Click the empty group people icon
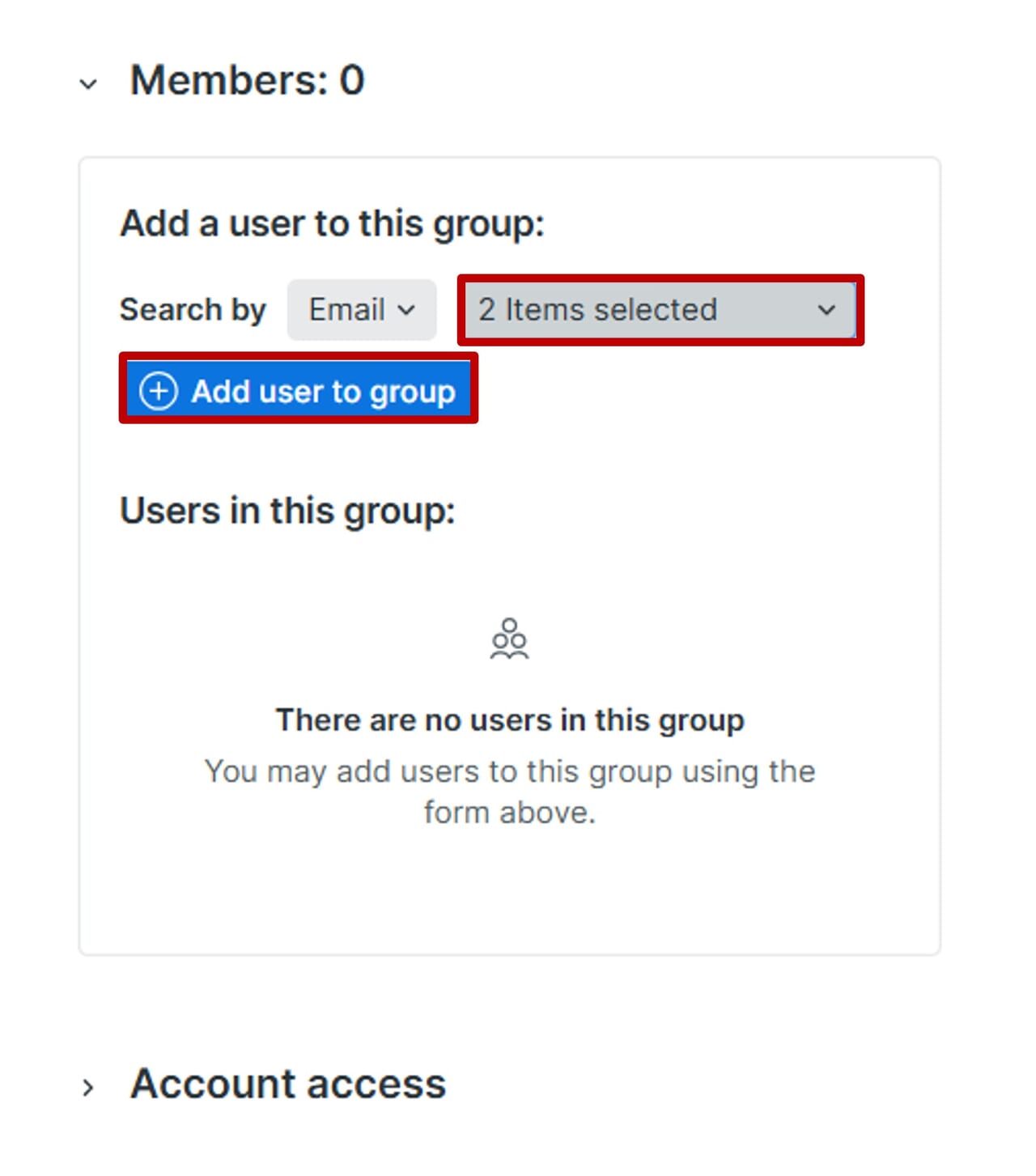1036x1176 pixels. coord(509,639)
